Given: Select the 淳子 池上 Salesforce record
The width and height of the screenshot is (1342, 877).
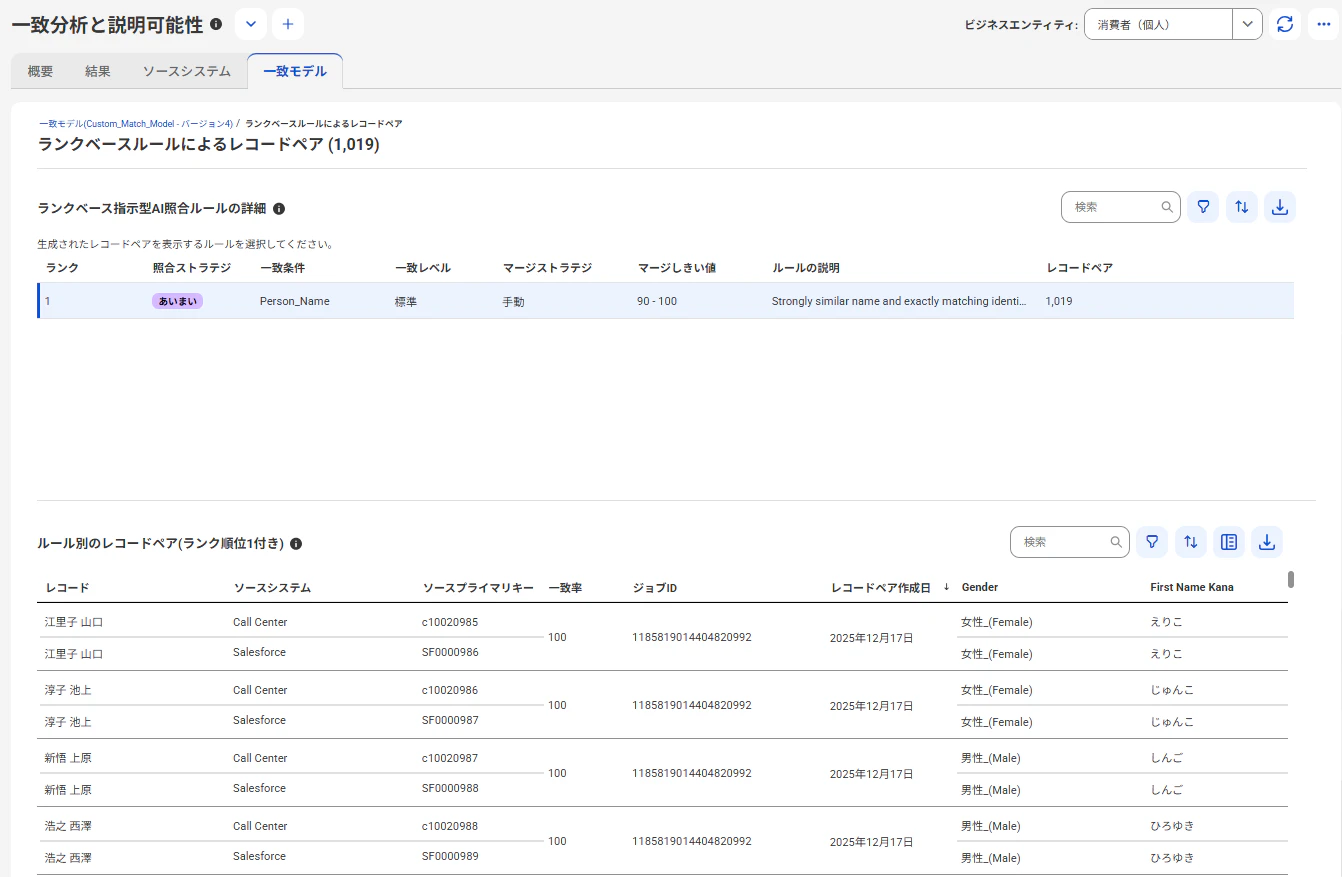Looking at the screenshot, I should click(x=68, y=722).
